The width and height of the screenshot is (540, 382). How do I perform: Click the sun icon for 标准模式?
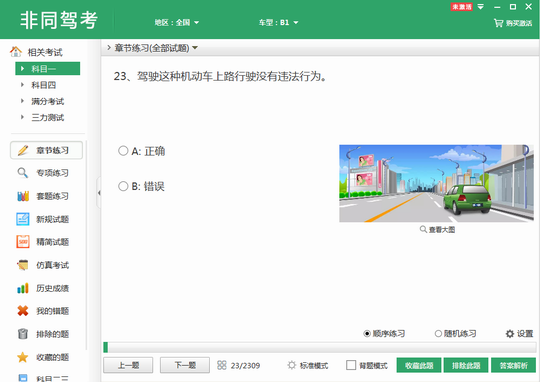(x=292, y=365)
